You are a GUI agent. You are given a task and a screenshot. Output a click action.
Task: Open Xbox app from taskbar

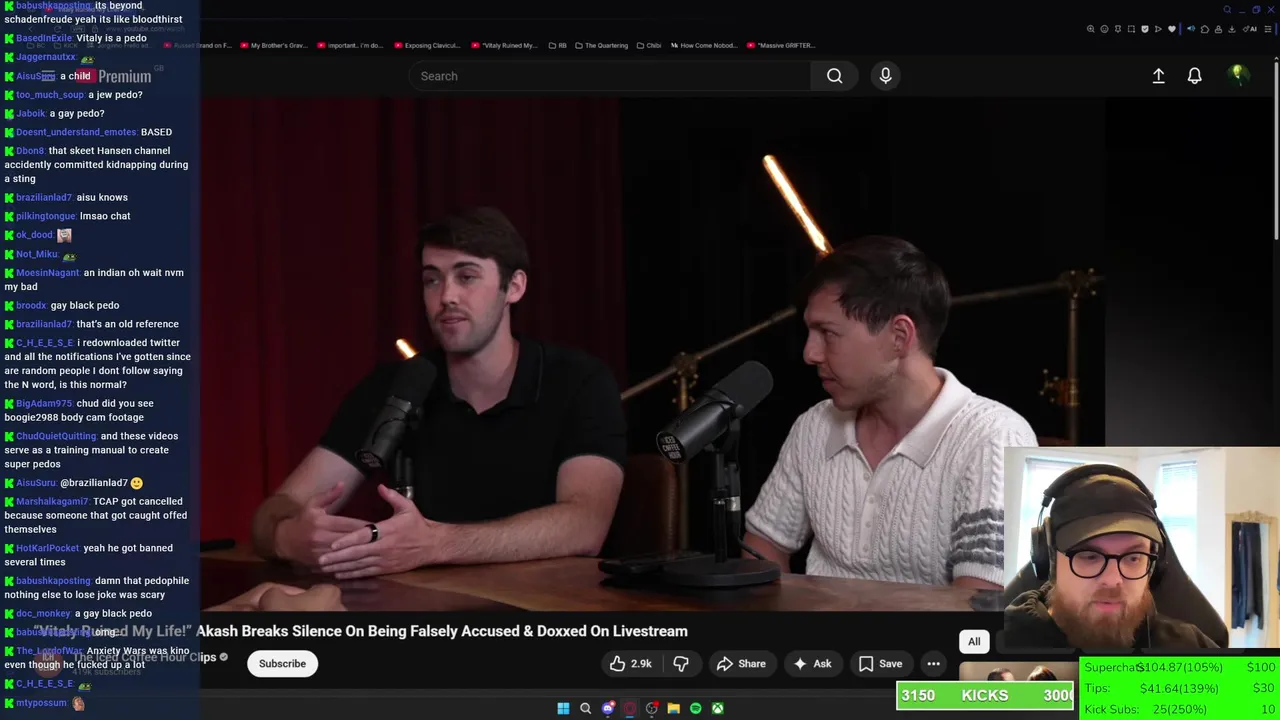pyautogui.click(x=717, y=708)
